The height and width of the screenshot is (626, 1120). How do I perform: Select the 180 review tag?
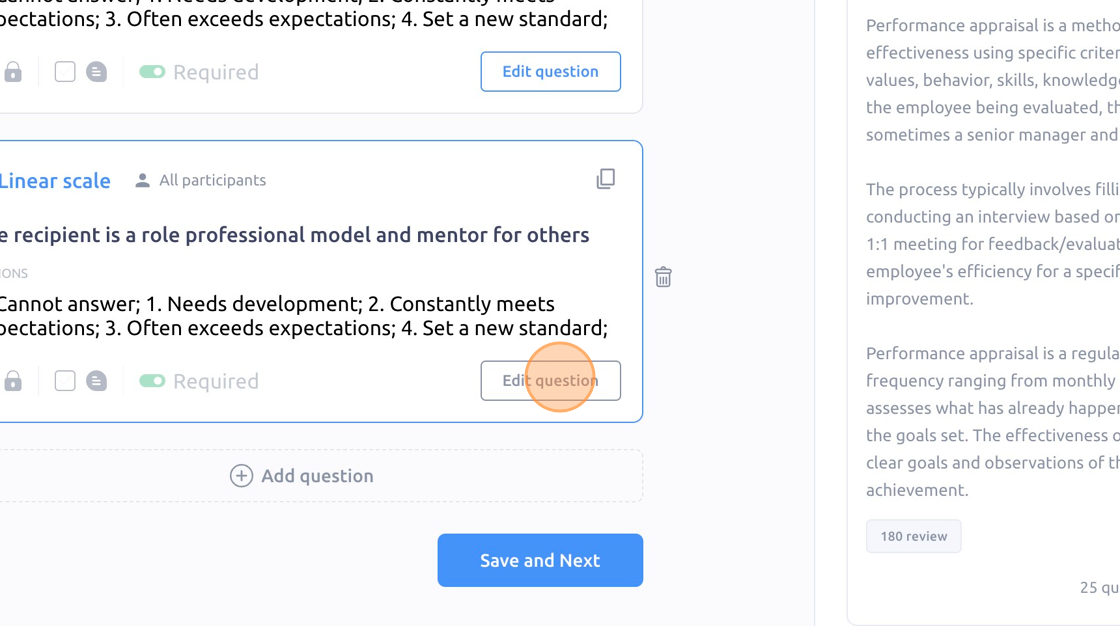click(x=914, y=536)
